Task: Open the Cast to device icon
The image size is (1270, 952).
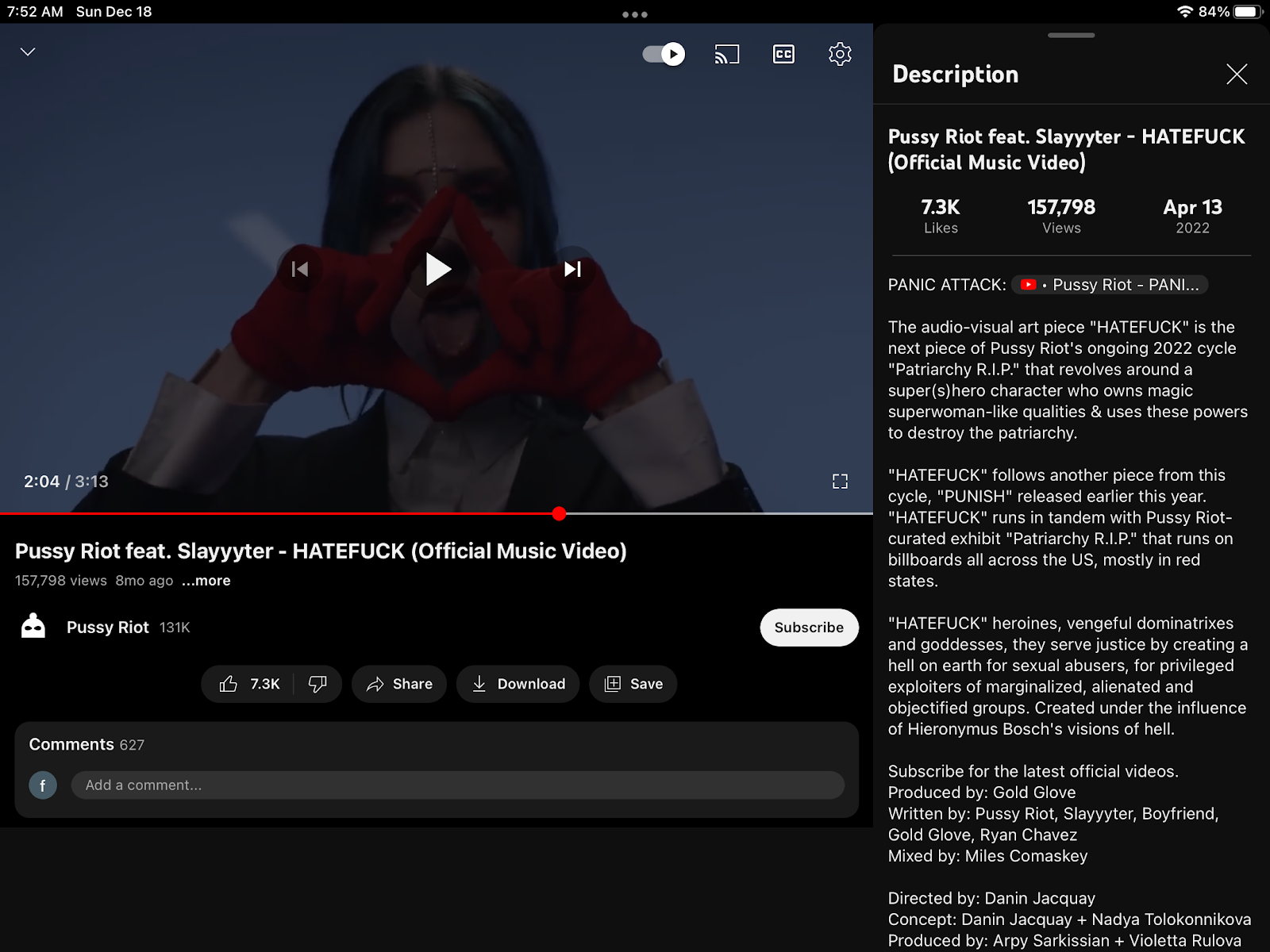Action: (x=727, y=54)
